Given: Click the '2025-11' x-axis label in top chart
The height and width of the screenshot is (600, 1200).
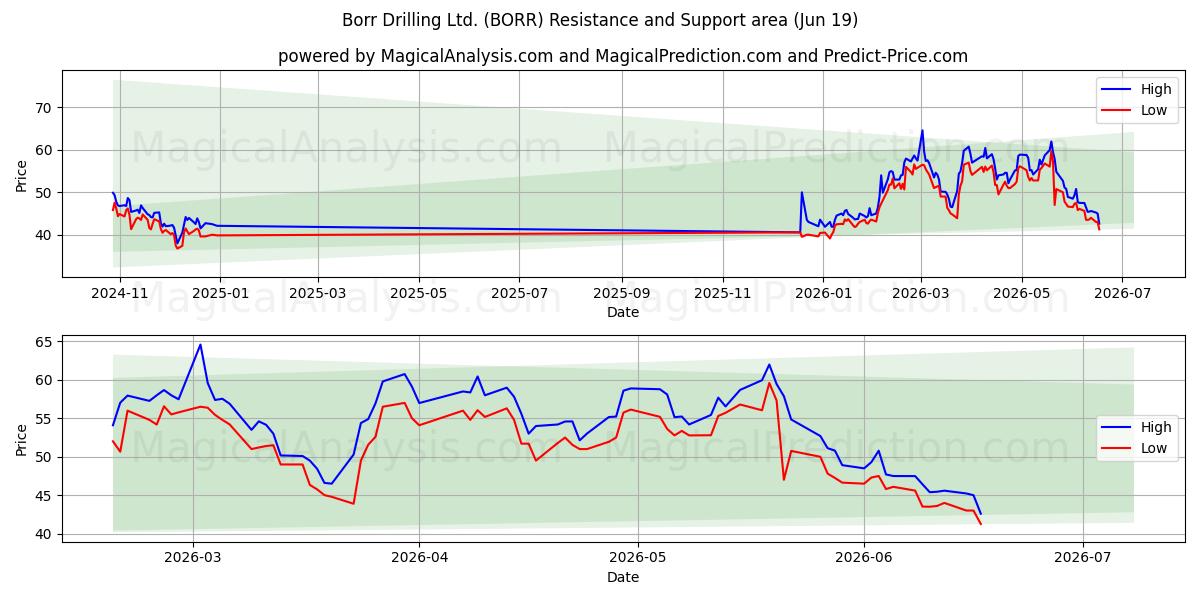Looking at the screenshot, I should pyautogui.click(x=723, y=294).
